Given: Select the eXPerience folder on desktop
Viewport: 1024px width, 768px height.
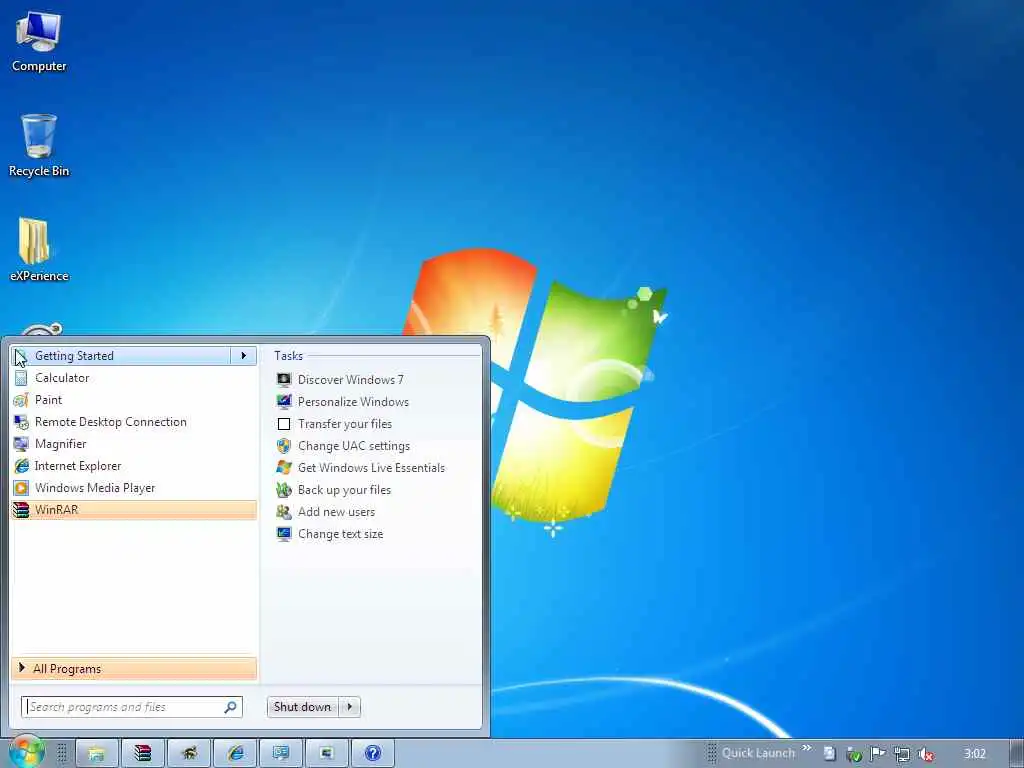Looking at the screenshot, I should [39, 250].
